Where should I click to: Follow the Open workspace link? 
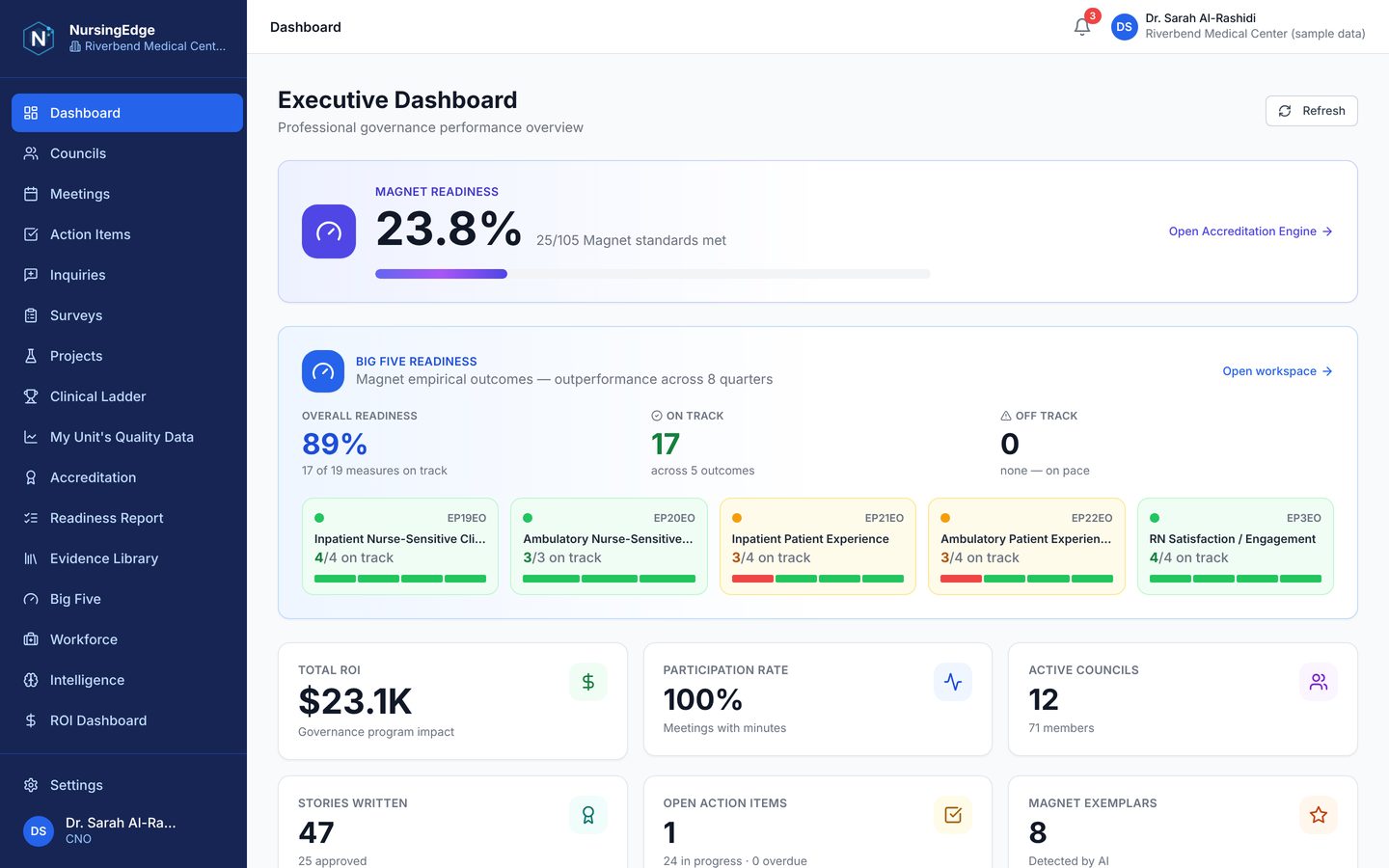(1277, 371)
